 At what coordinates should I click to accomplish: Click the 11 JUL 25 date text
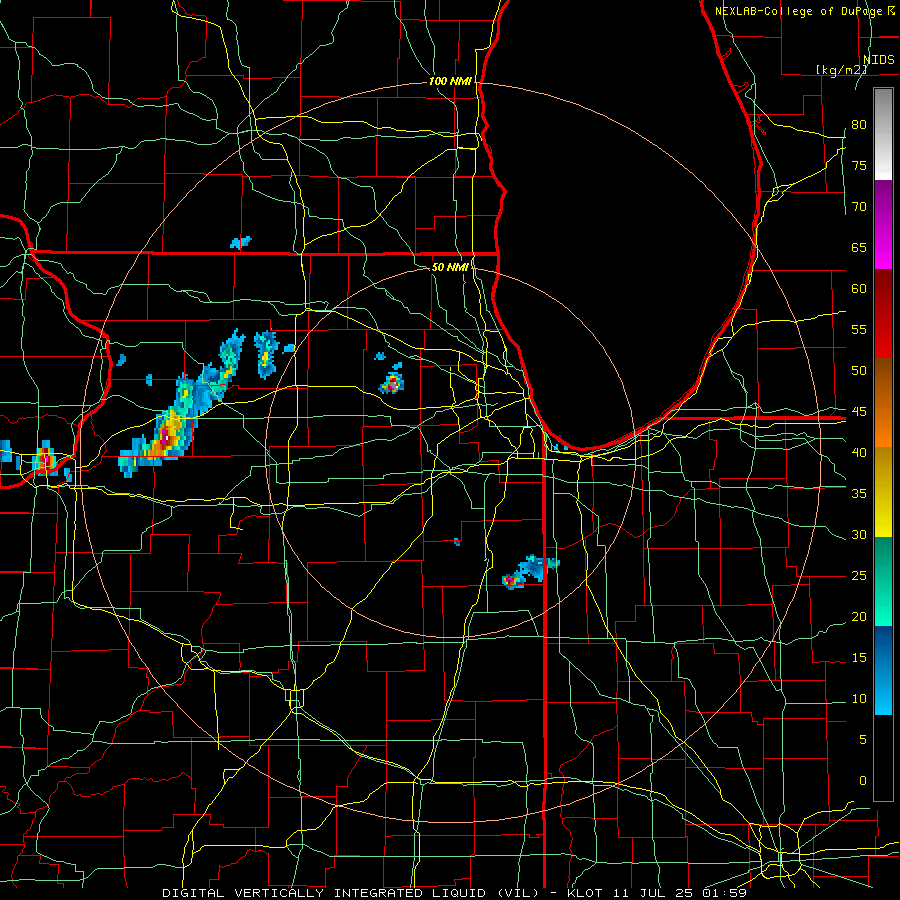point(653,893)
